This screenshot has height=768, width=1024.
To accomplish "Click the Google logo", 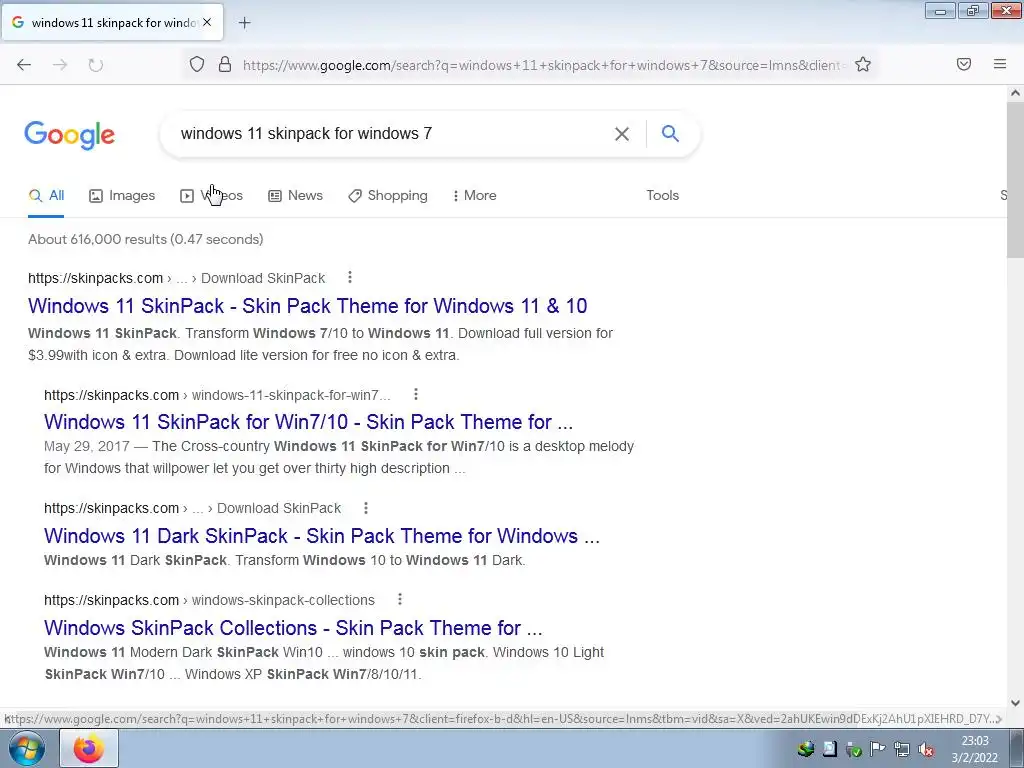I will click(70, 135).
